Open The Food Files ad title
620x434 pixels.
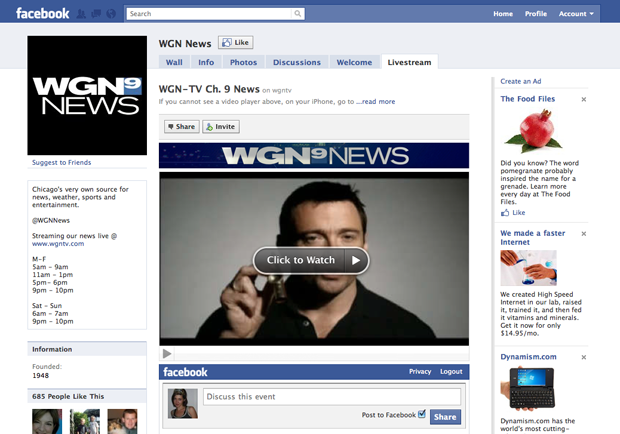pyautogui.click(x=527, y=99)
